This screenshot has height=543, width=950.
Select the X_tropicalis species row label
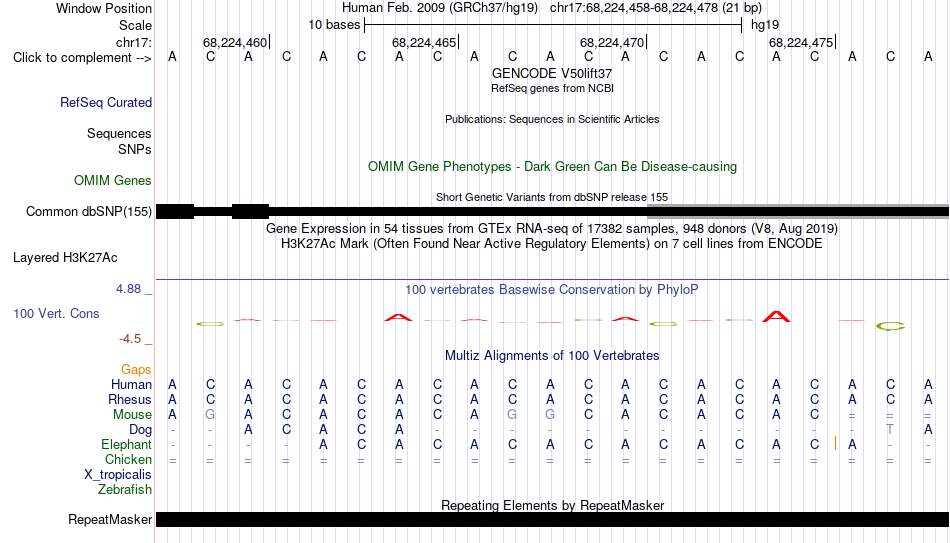click(118, 475)
